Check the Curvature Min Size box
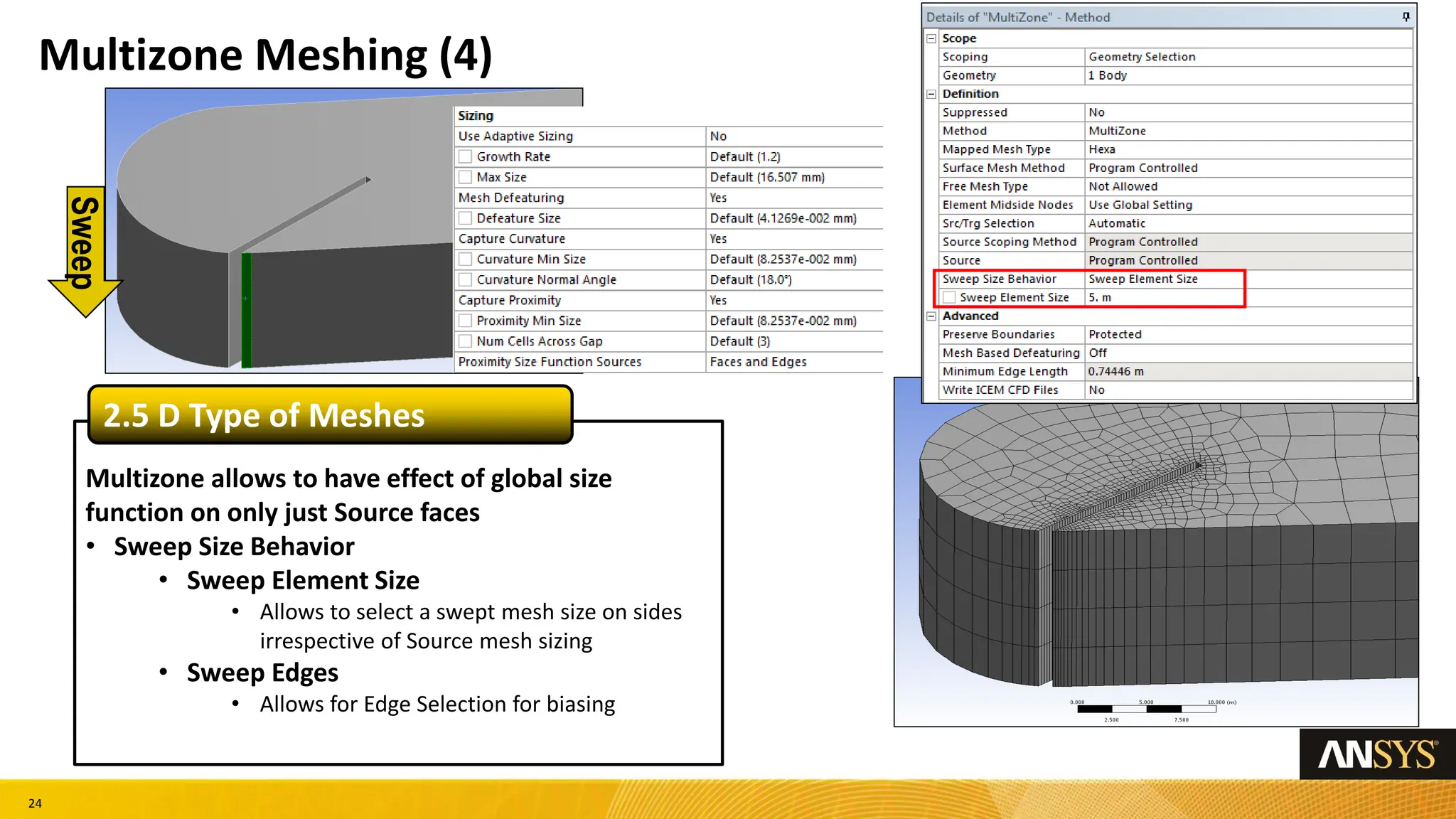The width and height of the screenshot is (1456, 819). coord(465,259)
